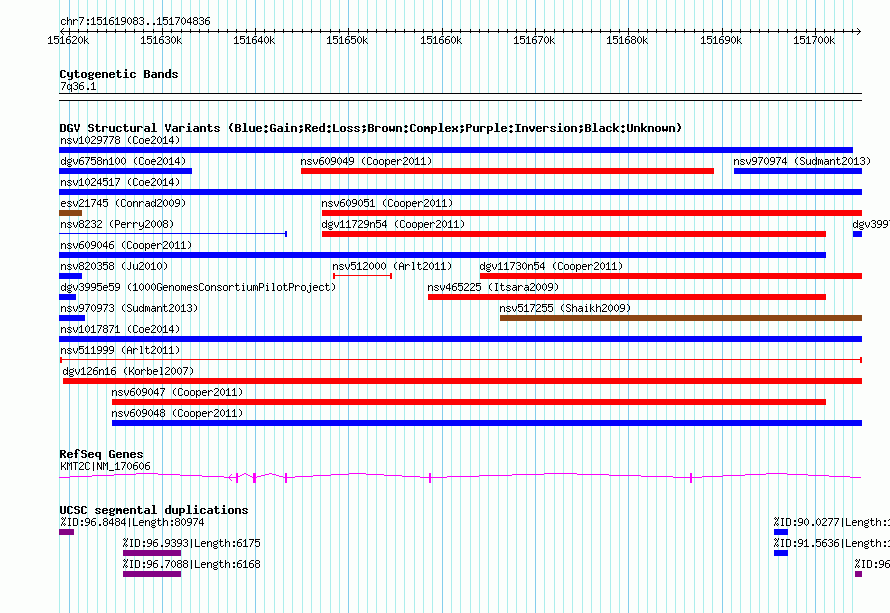The width and height of the screenshot is (890, 613).
Task: Open nsv1017871 (Coe2014) variant label
Action: pos(120,329)
